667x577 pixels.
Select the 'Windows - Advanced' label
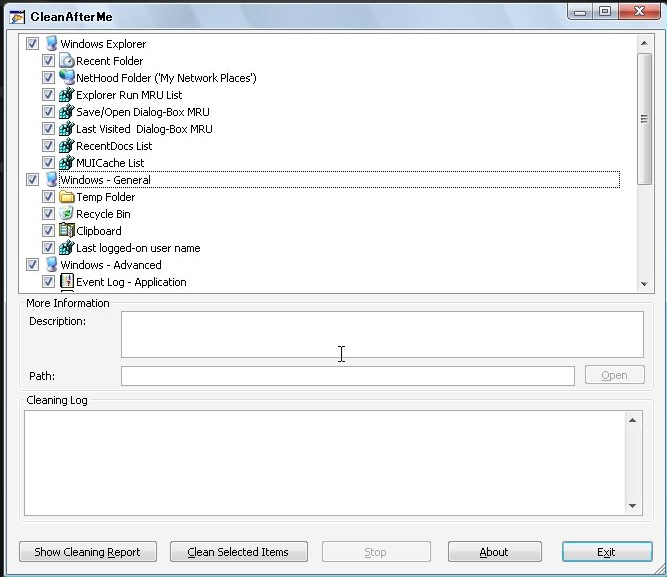click(111, 265)
